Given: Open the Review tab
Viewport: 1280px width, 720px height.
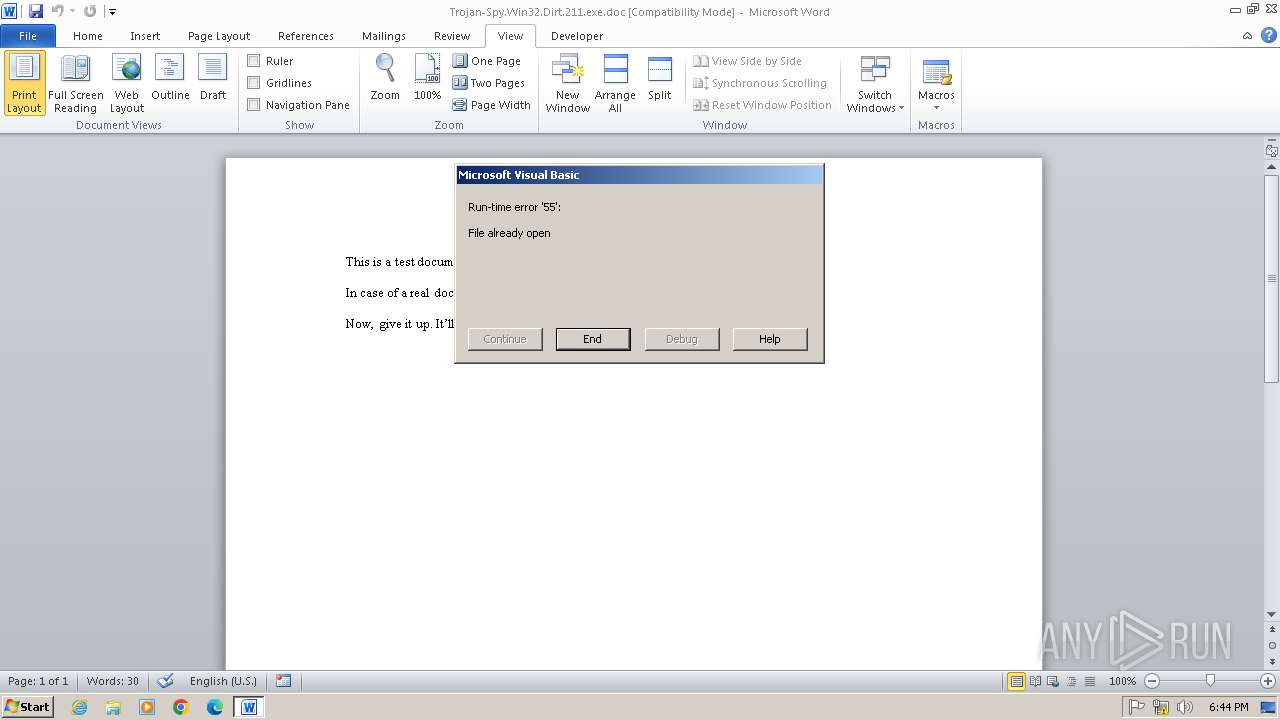Looking at the screenshot, I should point(452,35).
